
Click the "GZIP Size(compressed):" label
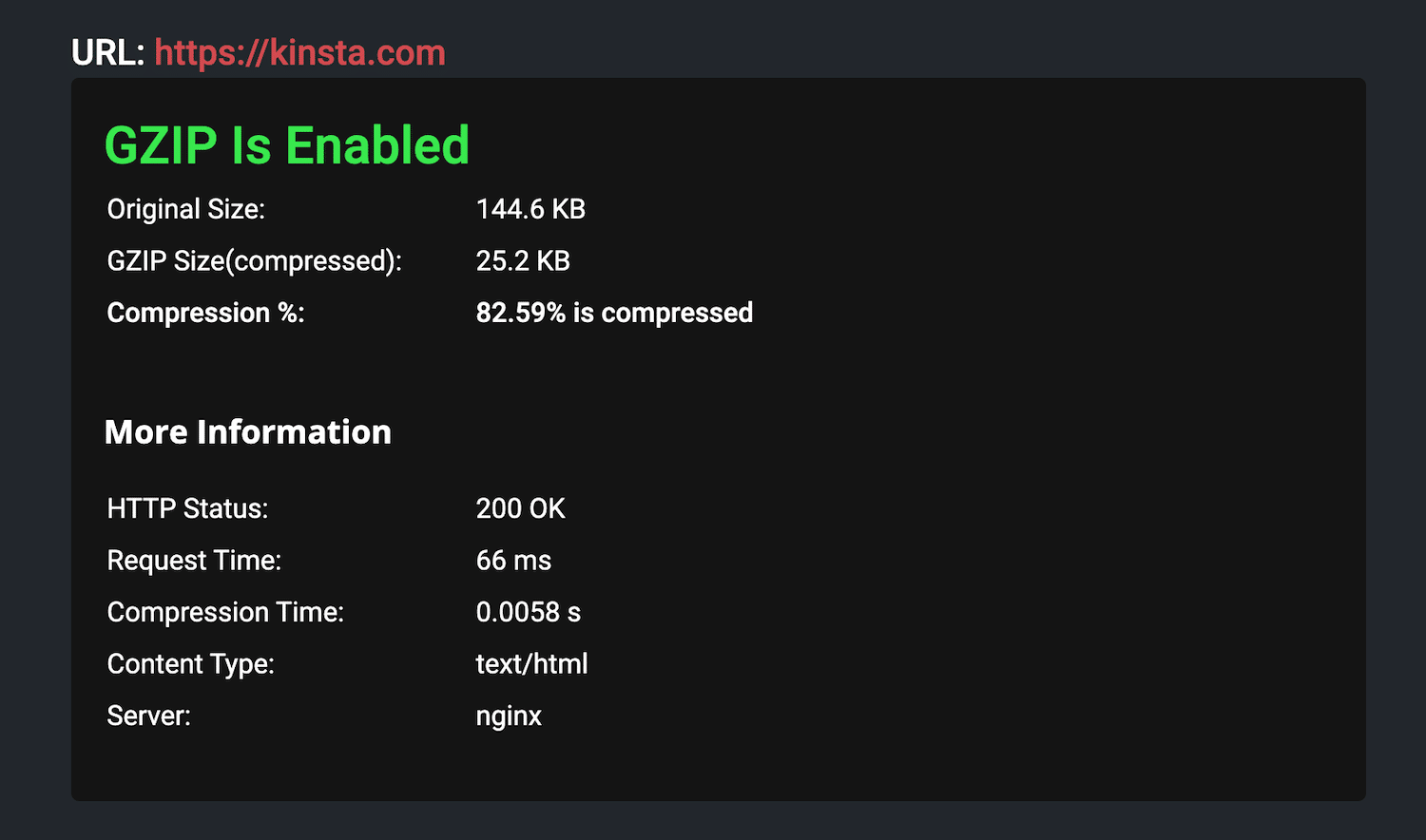pos(254,261)
